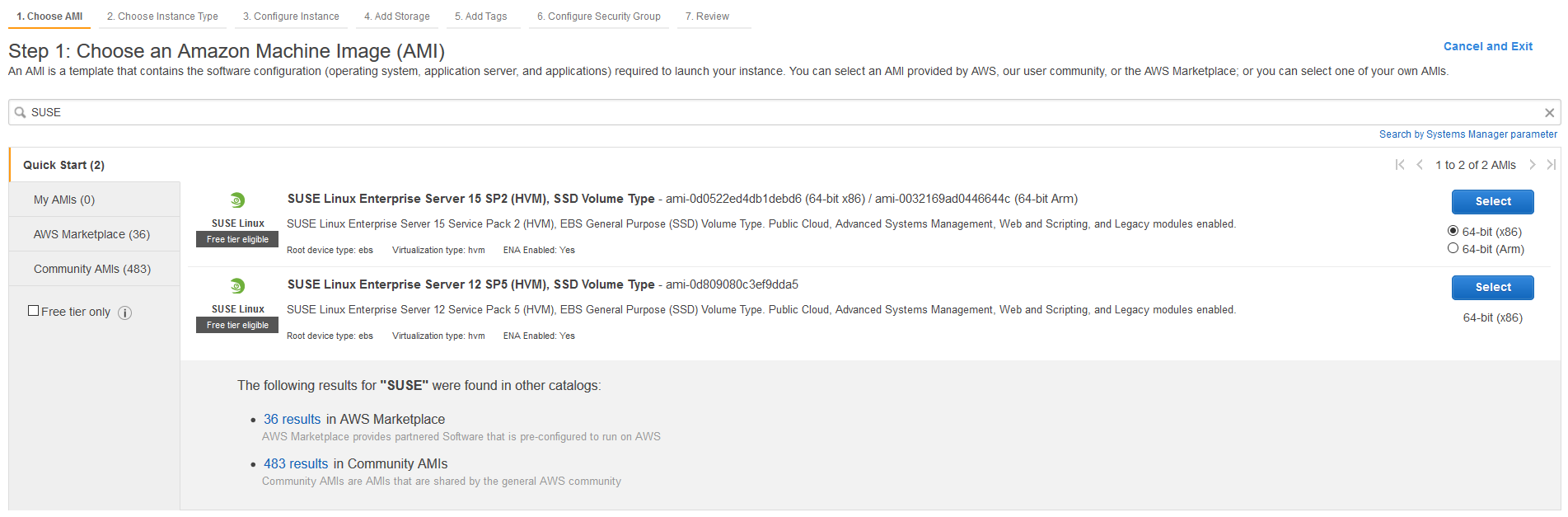Go to previous page of AMIs
This screenshot has height=517, width=1568.
pos(1420,165)
